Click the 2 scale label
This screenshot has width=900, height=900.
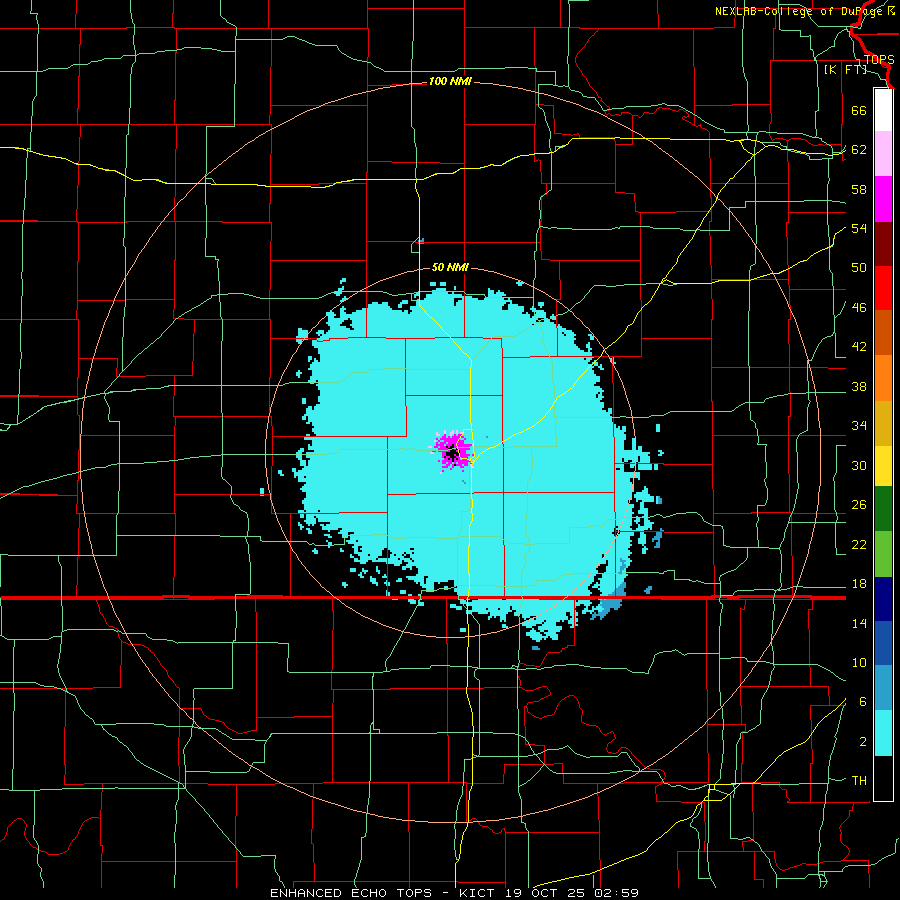click(862, 742)
